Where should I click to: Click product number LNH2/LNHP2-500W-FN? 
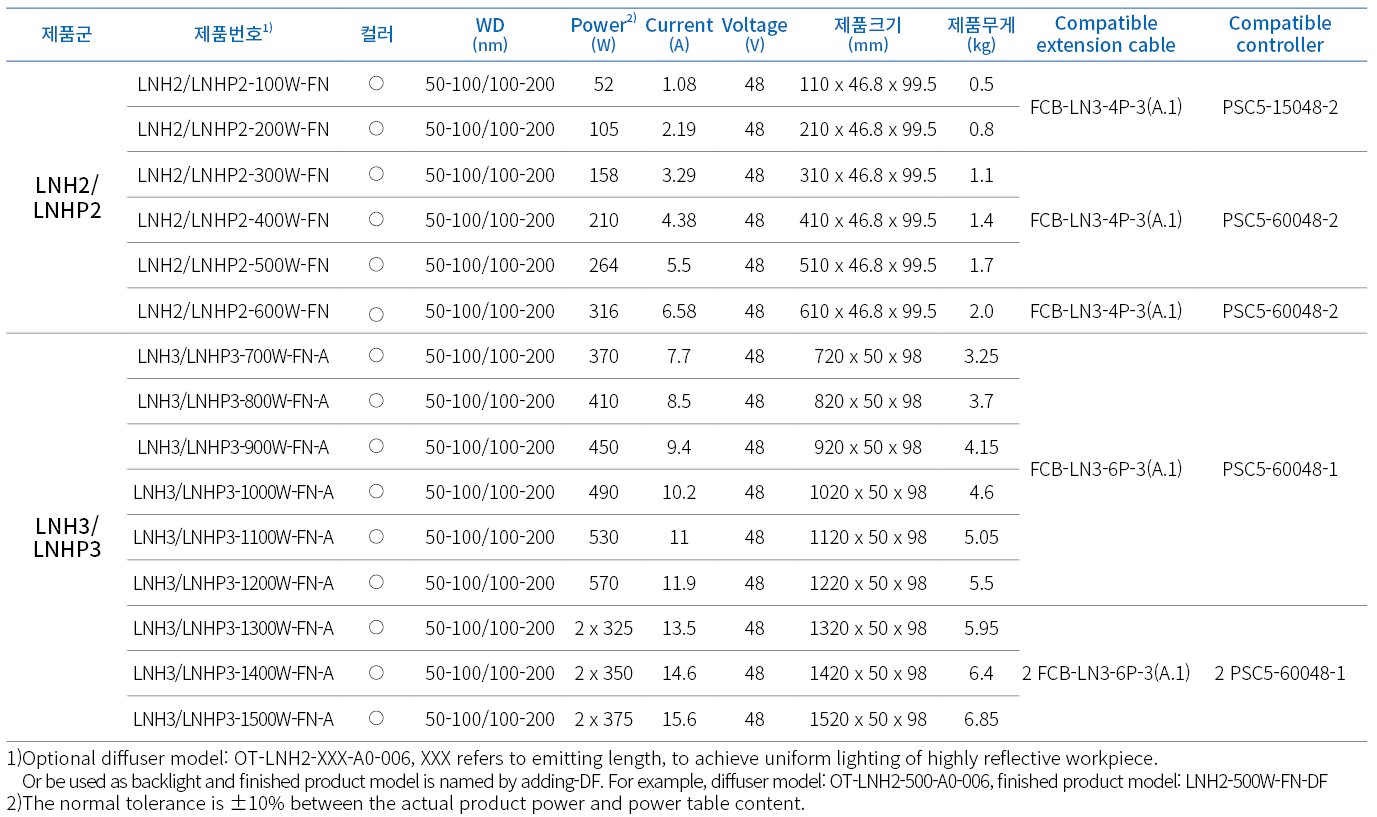233,265
